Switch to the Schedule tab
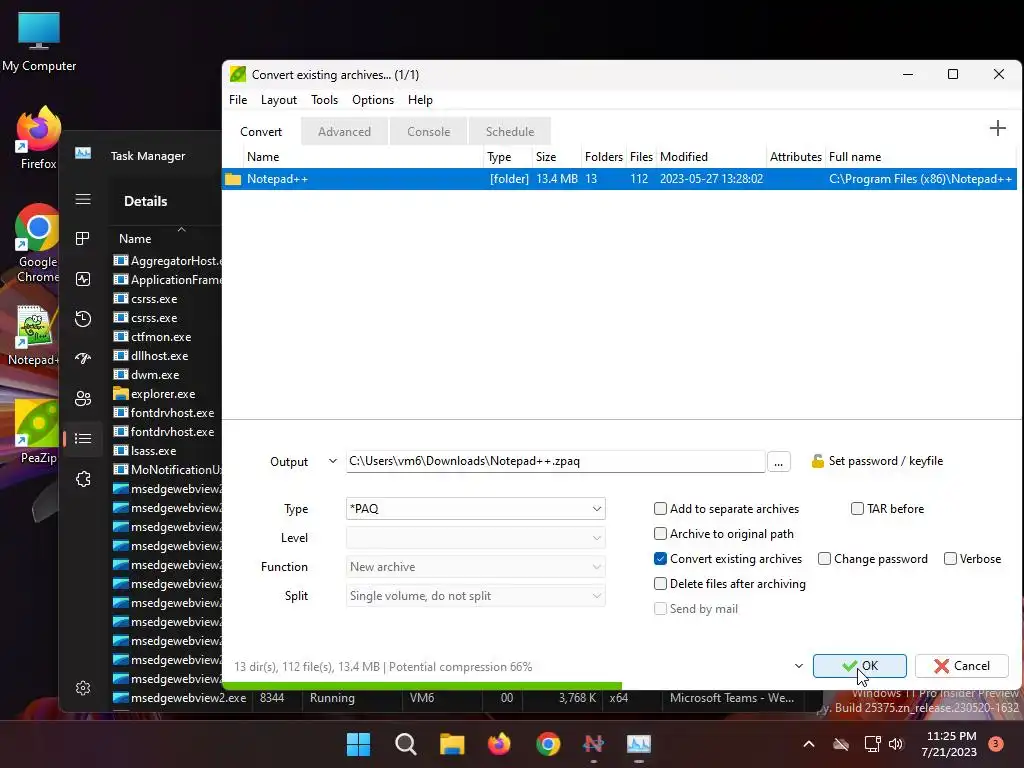Image resolution: width=1024 pixels, height=768 pixels. (510, 131)
